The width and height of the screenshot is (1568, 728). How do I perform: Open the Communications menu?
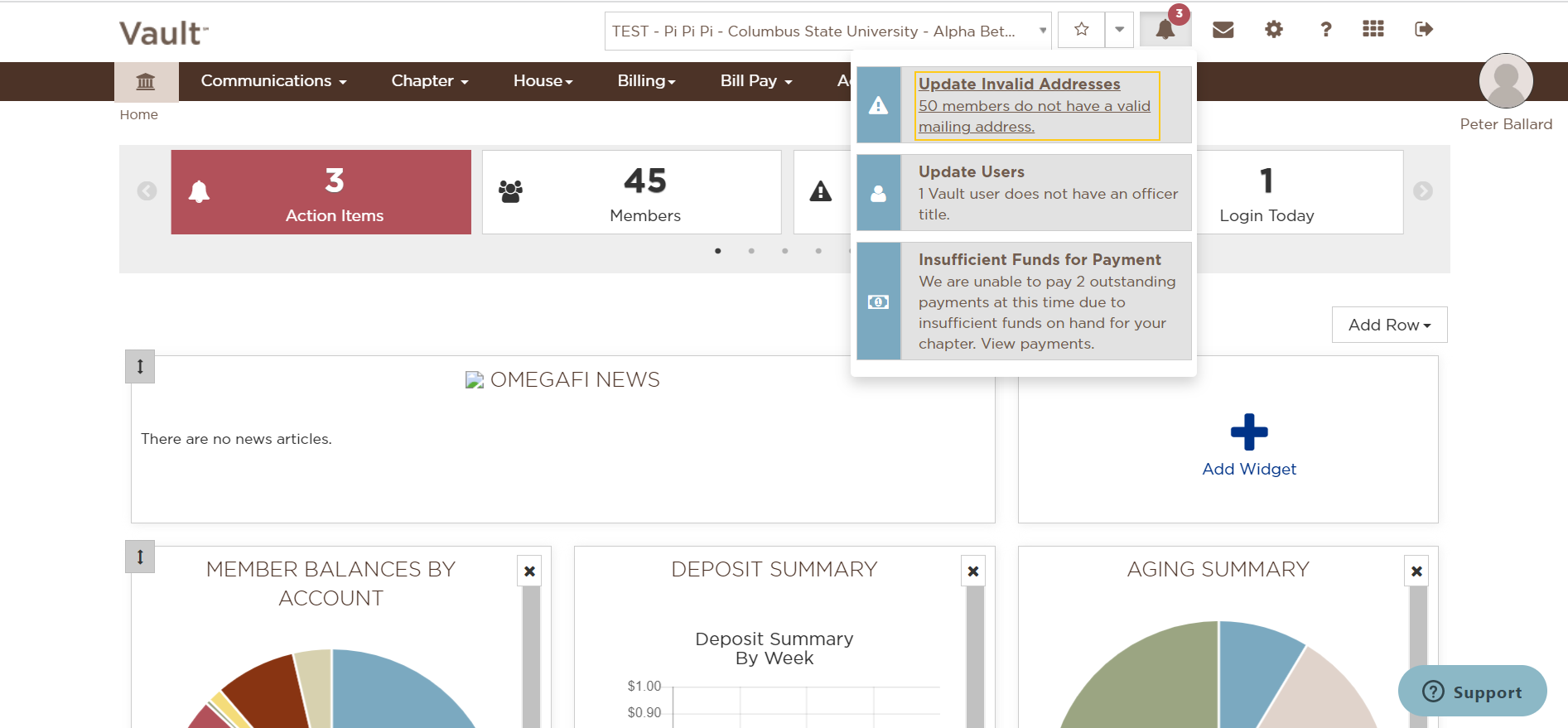273,81
